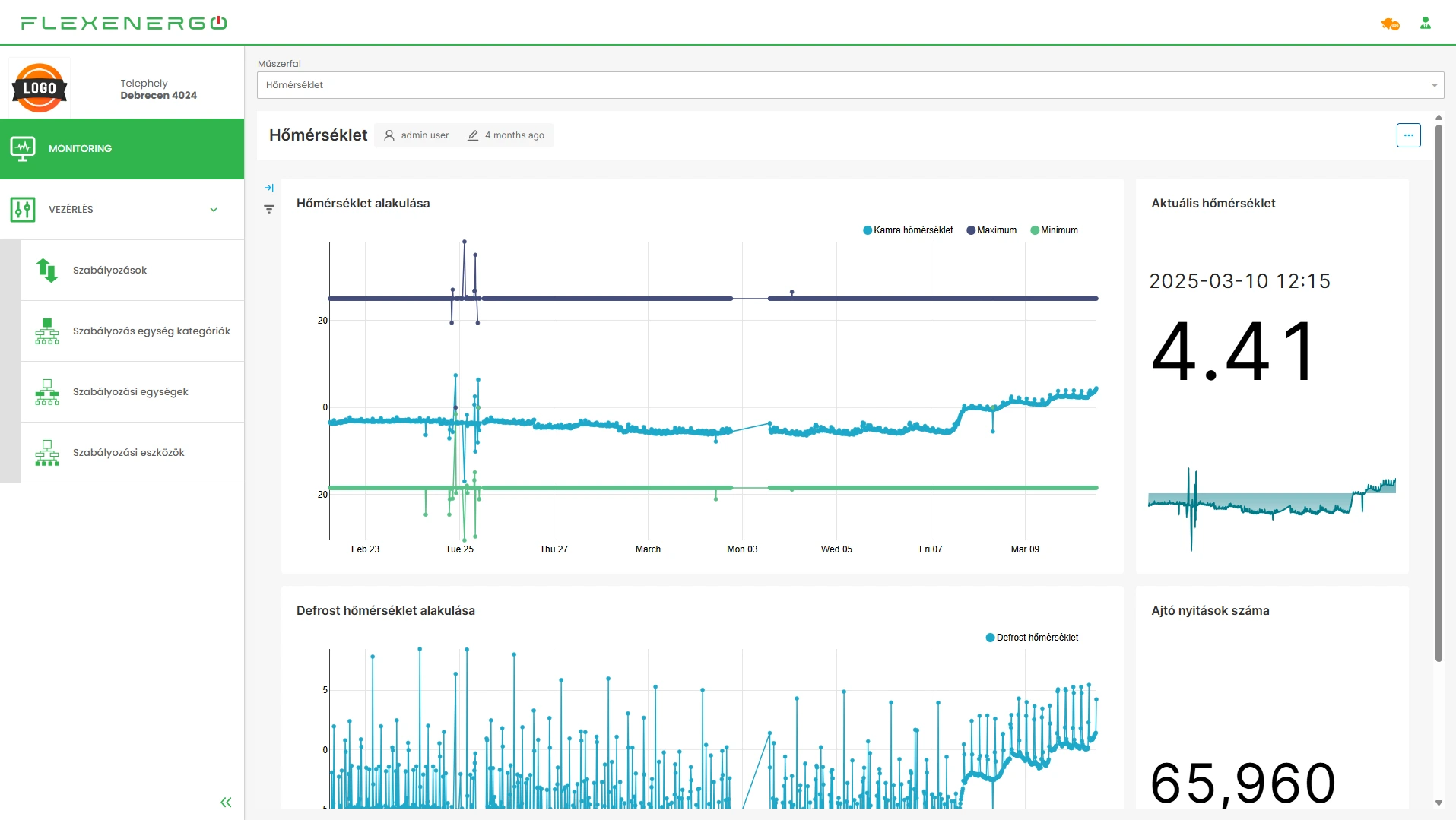Click the Szabályozások arrows icon
Viewport: 1456px width, 820px height.
tap(47, 271)
